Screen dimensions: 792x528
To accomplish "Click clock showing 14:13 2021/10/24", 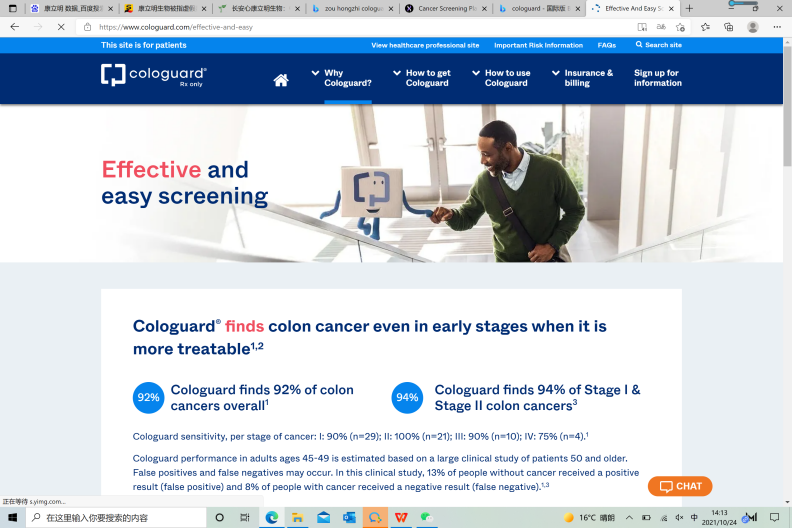I will pos(719,517).
